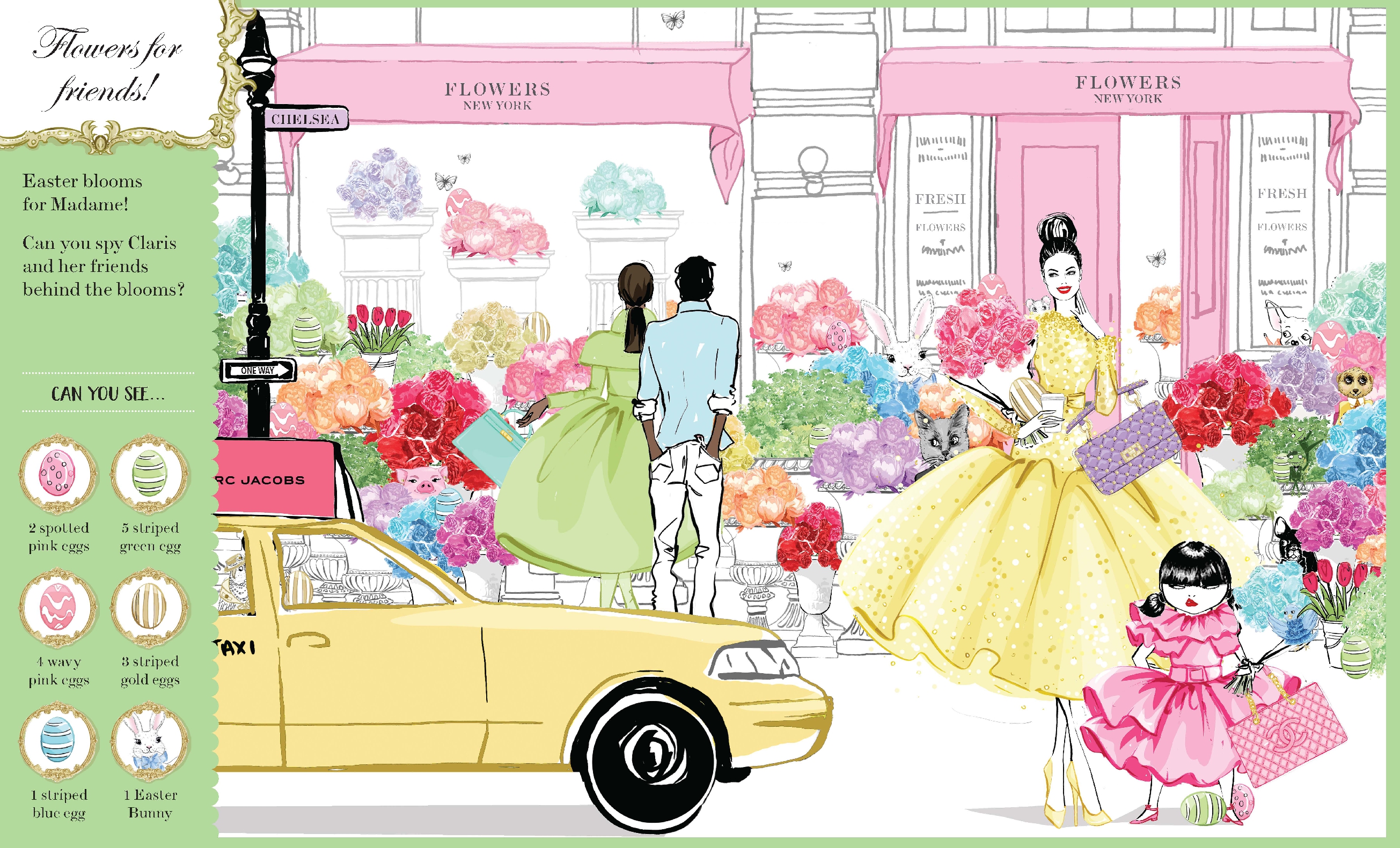
Task: Click the striped gold egg medallion
Action: 149,606
